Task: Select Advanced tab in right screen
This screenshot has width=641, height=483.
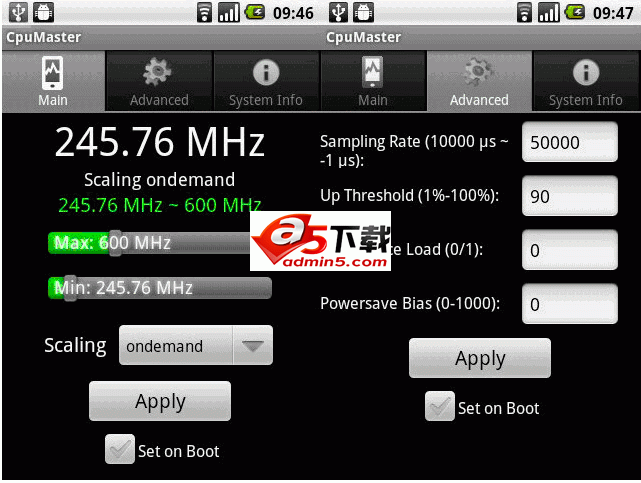Action: [479, 81]
